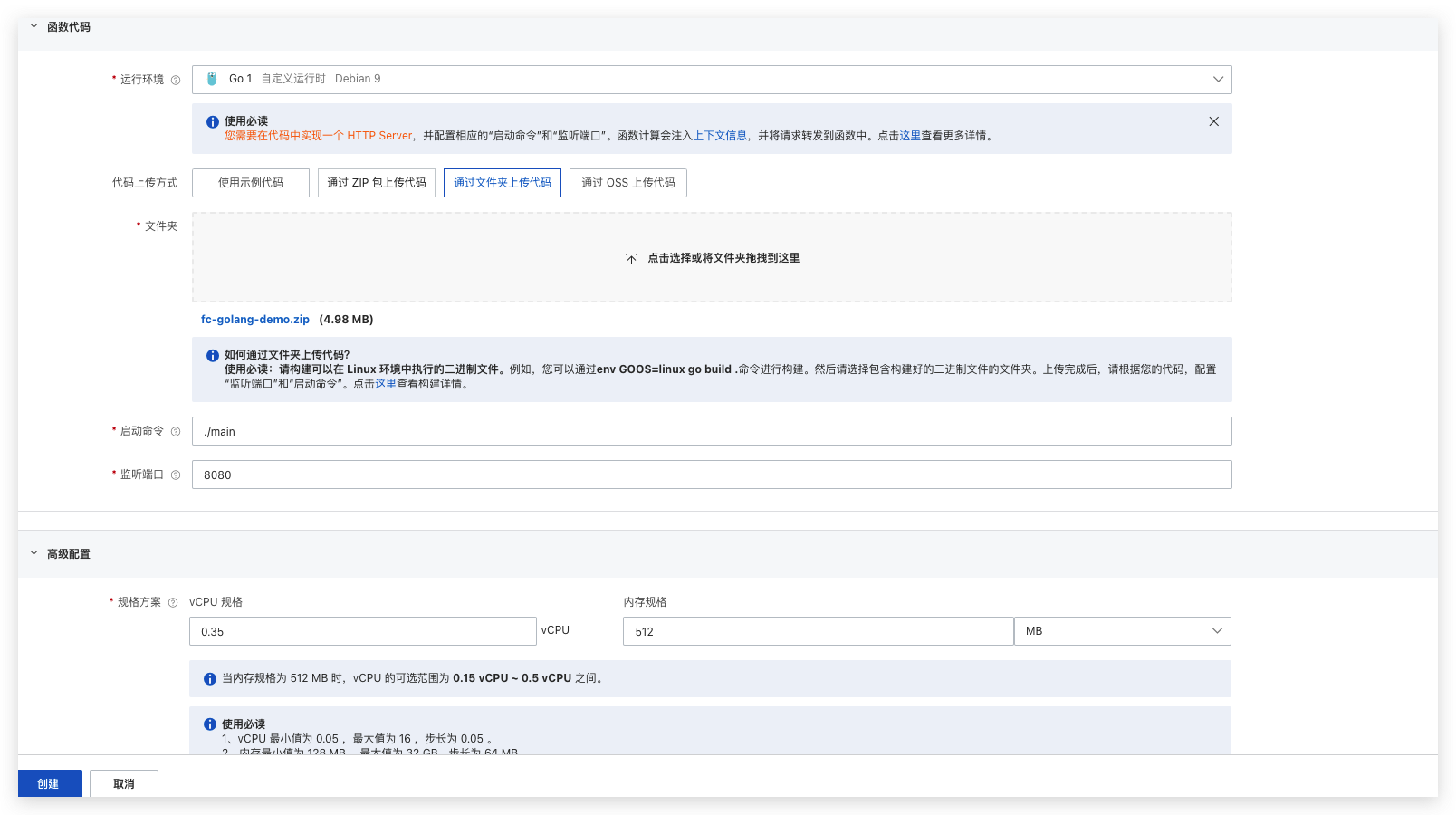Click the info icon of the HTTP Server notice

click(x=213, y=121)
